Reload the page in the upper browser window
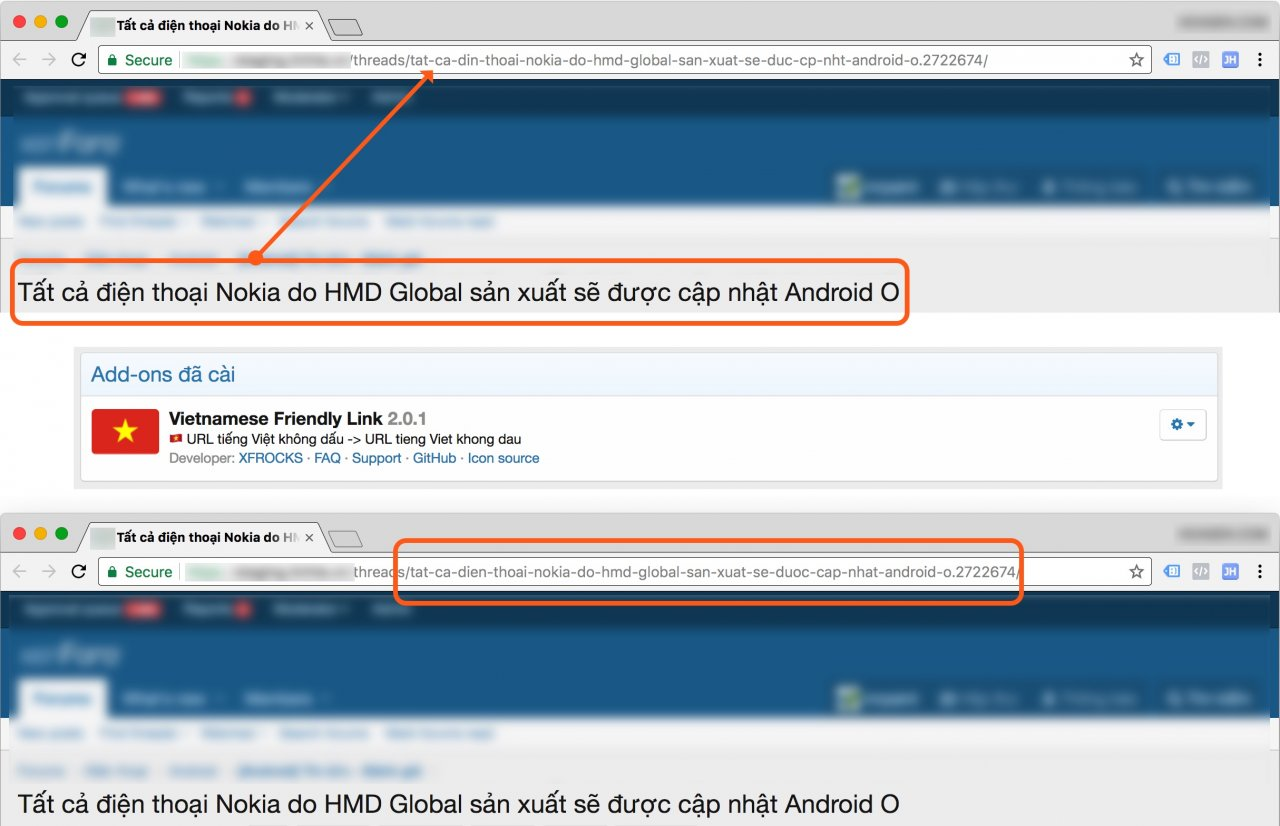This screenshot has height=826, width=1280. [78, 60]
